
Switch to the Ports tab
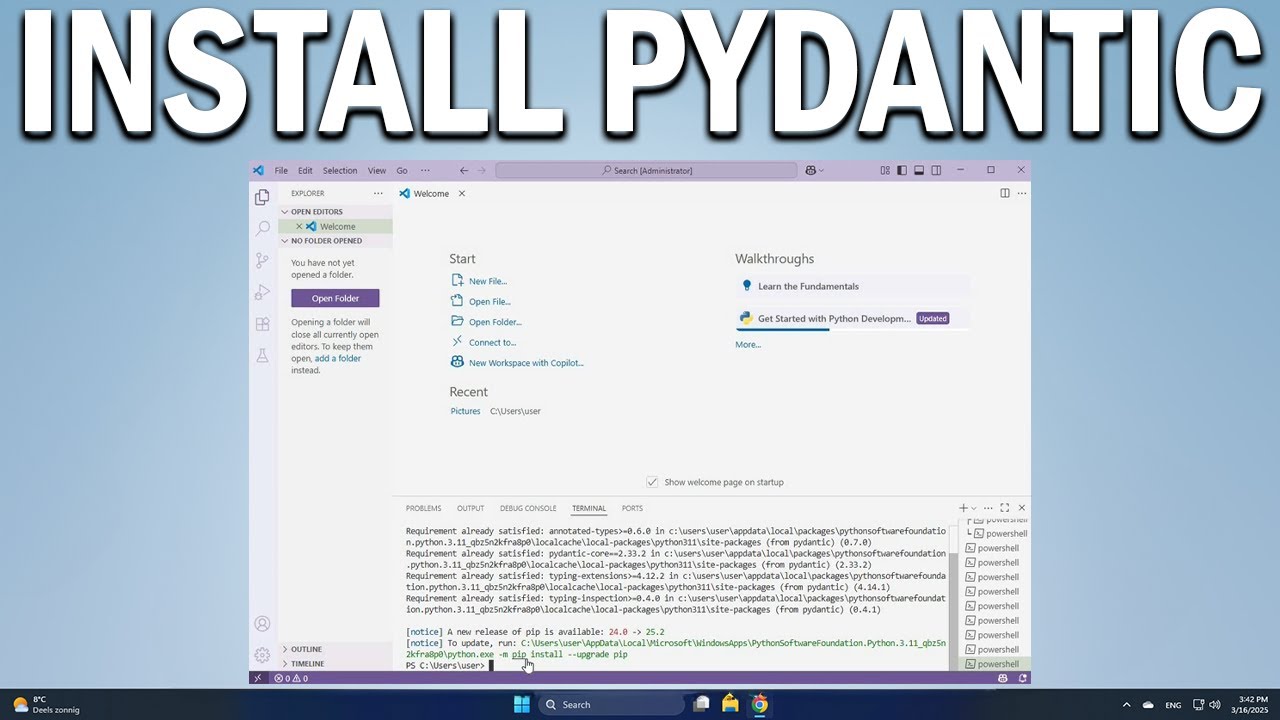coord(632,508)
